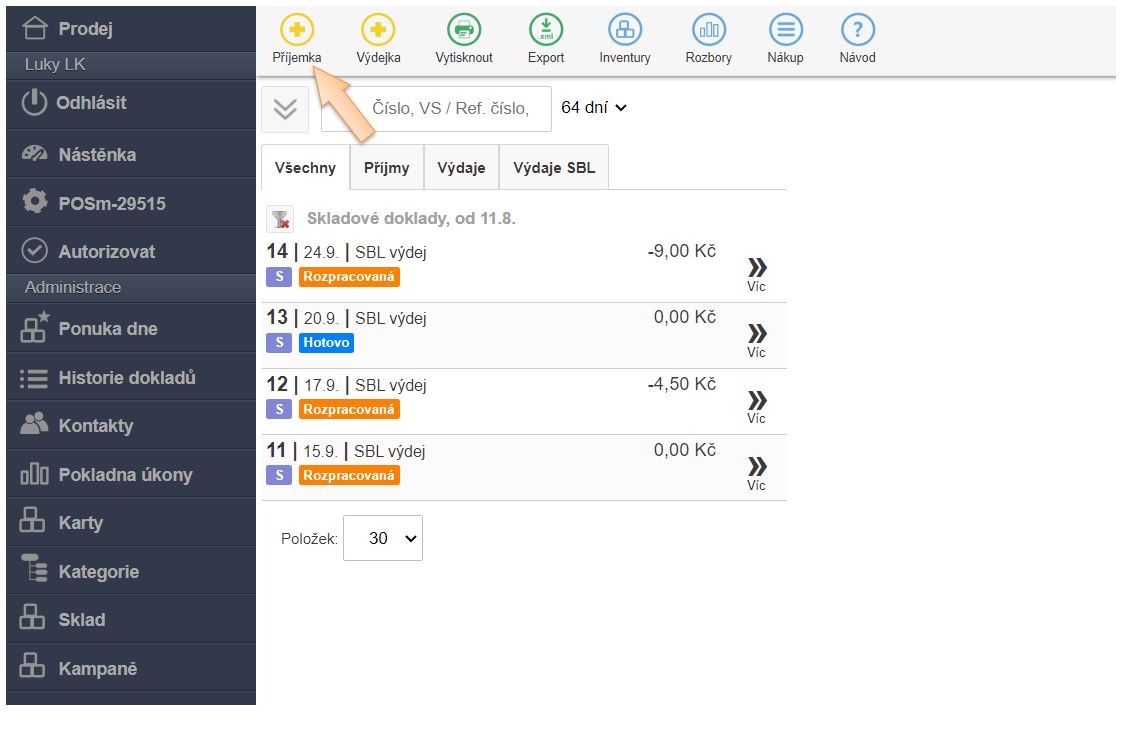The width and height of the screenshot is (1124, 730).
Task: Expand the double-chevron filter panel
Action: [x=285, y=109]
